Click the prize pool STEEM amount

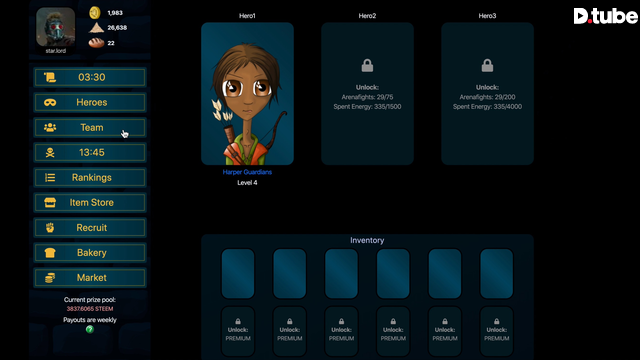(x=90, y=309)
